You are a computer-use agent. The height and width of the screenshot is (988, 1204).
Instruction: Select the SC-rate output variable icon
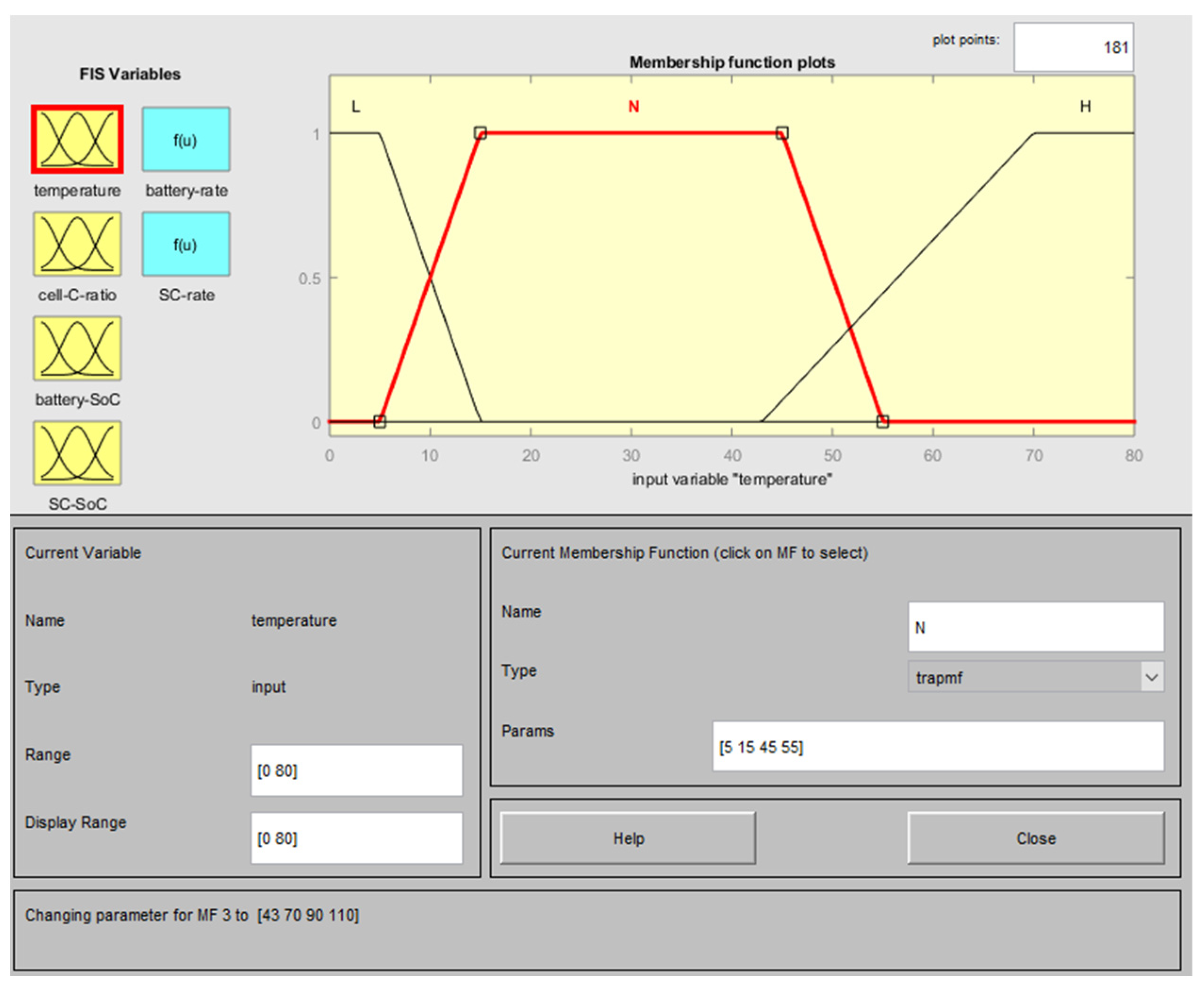coord(186,244)
